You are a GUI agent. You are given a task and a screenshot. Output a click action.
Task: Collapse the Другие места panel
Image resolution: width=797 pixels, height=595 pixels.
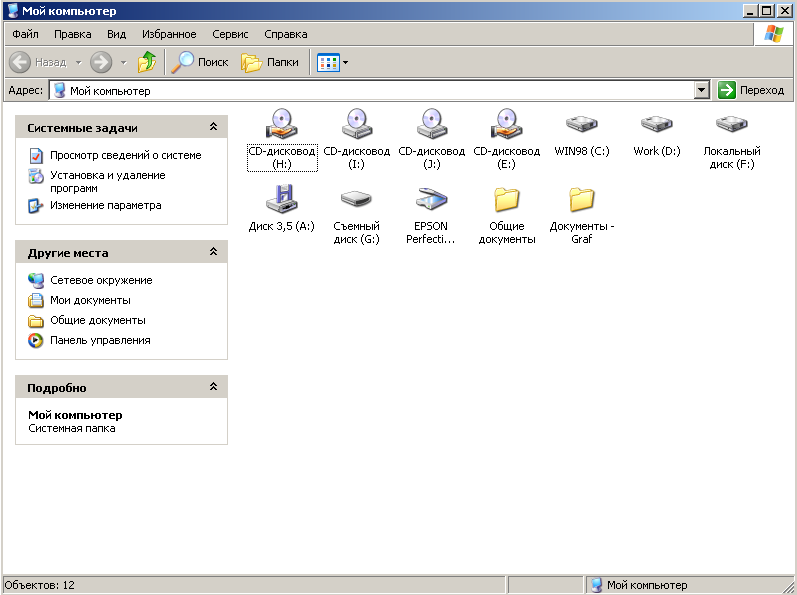(213, 252)
